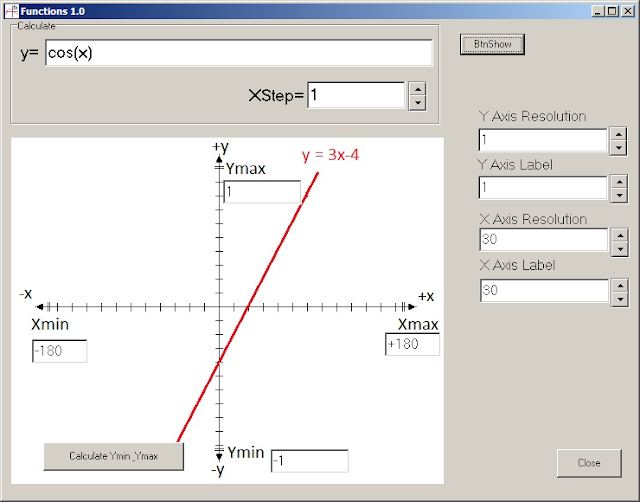Click the Close button
The image size is (640, 502).
(x=589, y=463)
